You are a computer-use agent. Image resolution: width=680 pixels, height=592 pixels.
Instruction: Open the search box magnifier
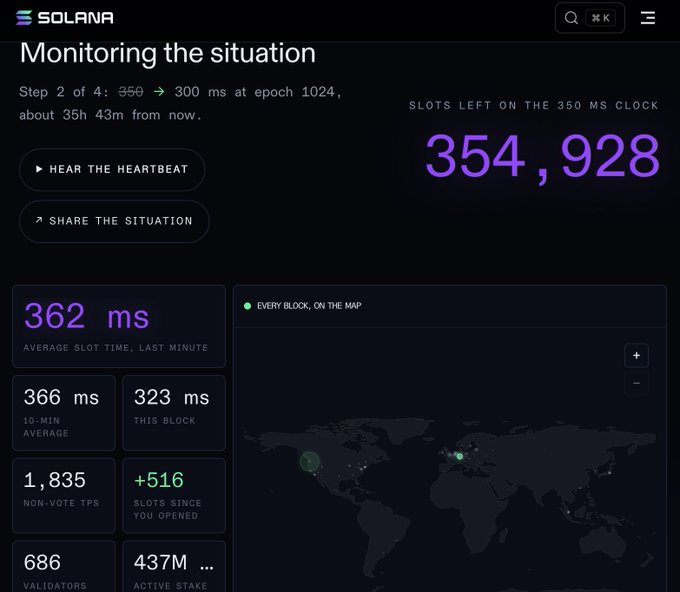click(571, 18)
